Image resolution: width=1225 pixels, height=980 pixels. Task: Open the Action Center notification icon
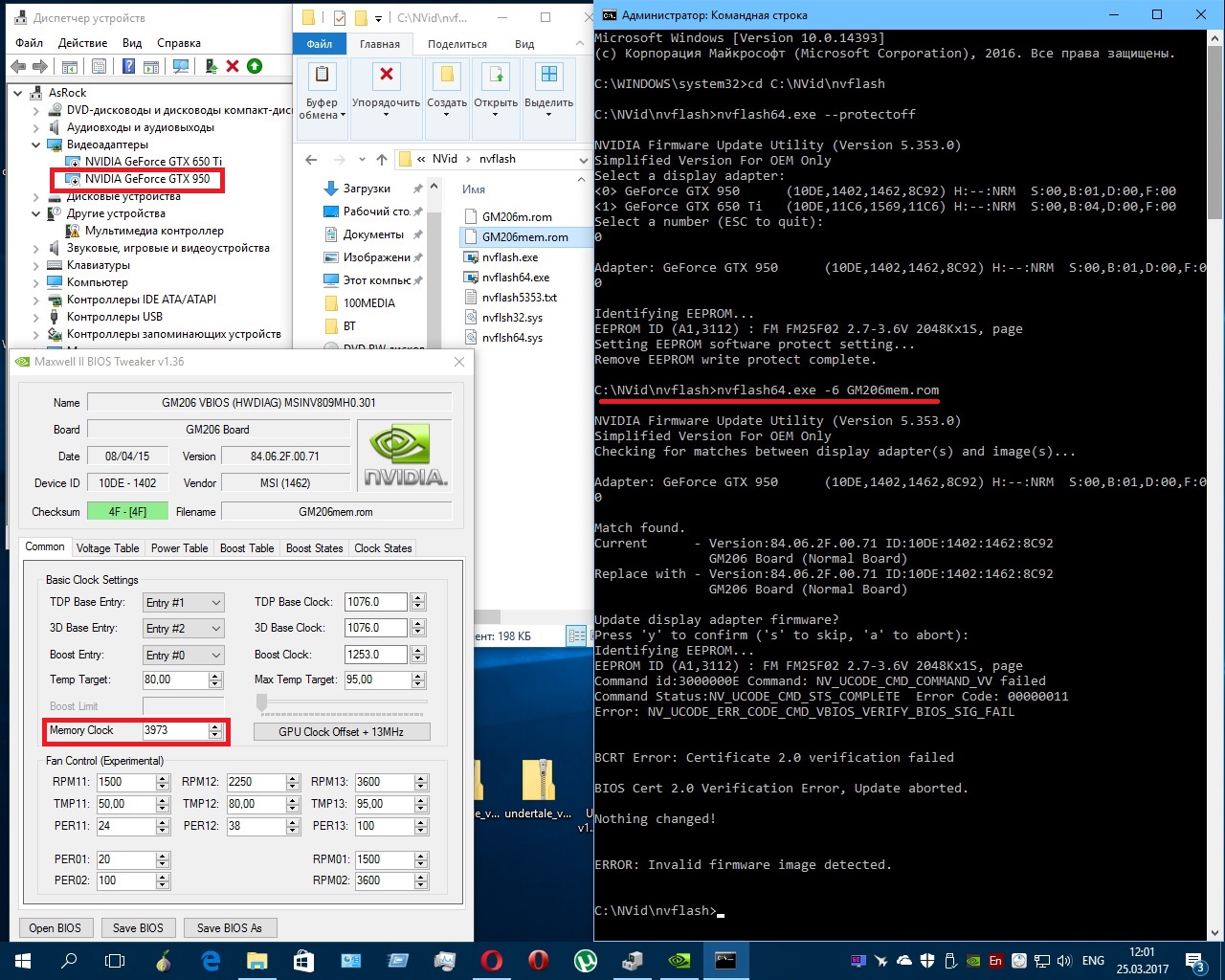(x=1194, y=960)
